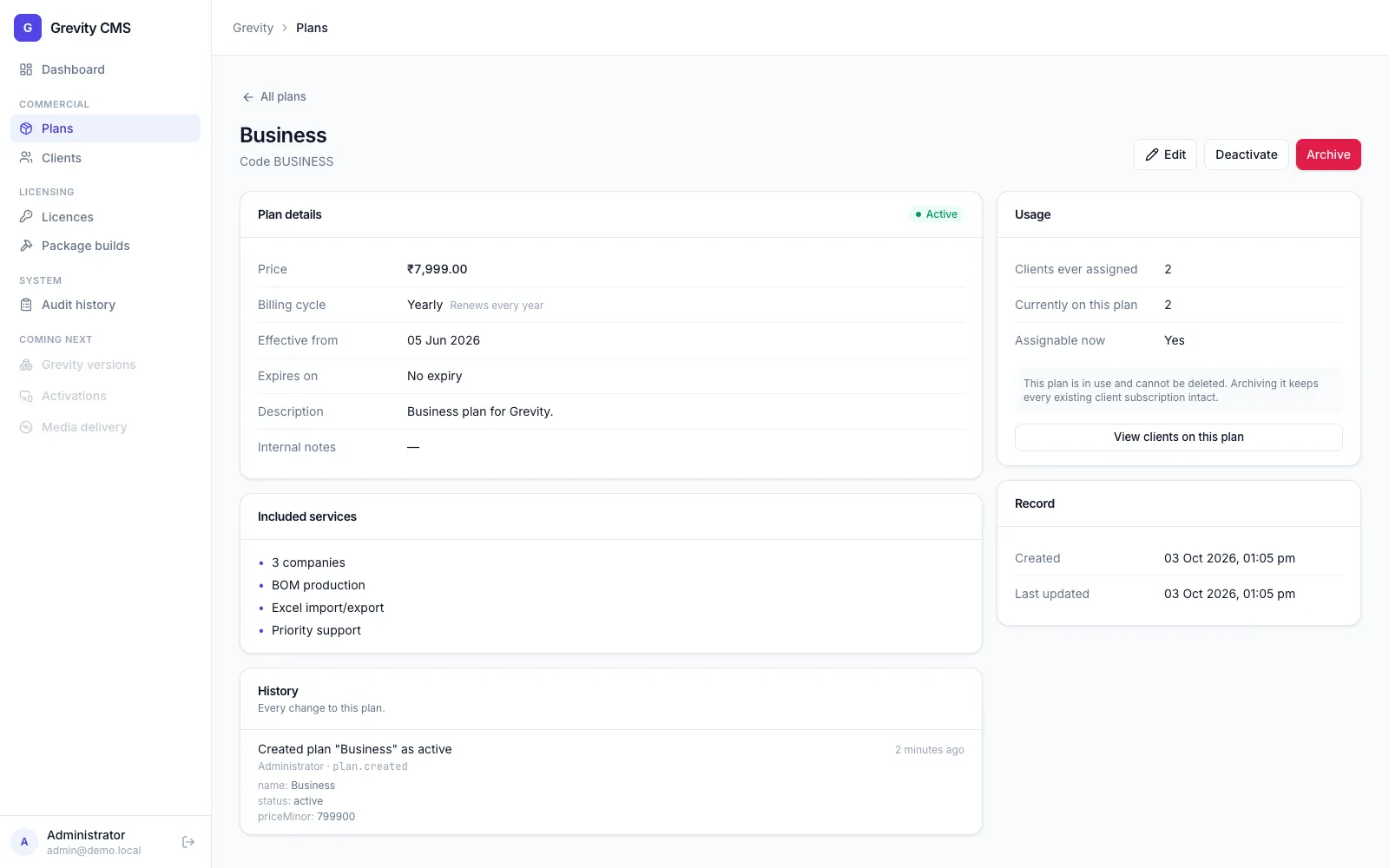Open Audit history page
1389x868 pixels.
point(105,305)
